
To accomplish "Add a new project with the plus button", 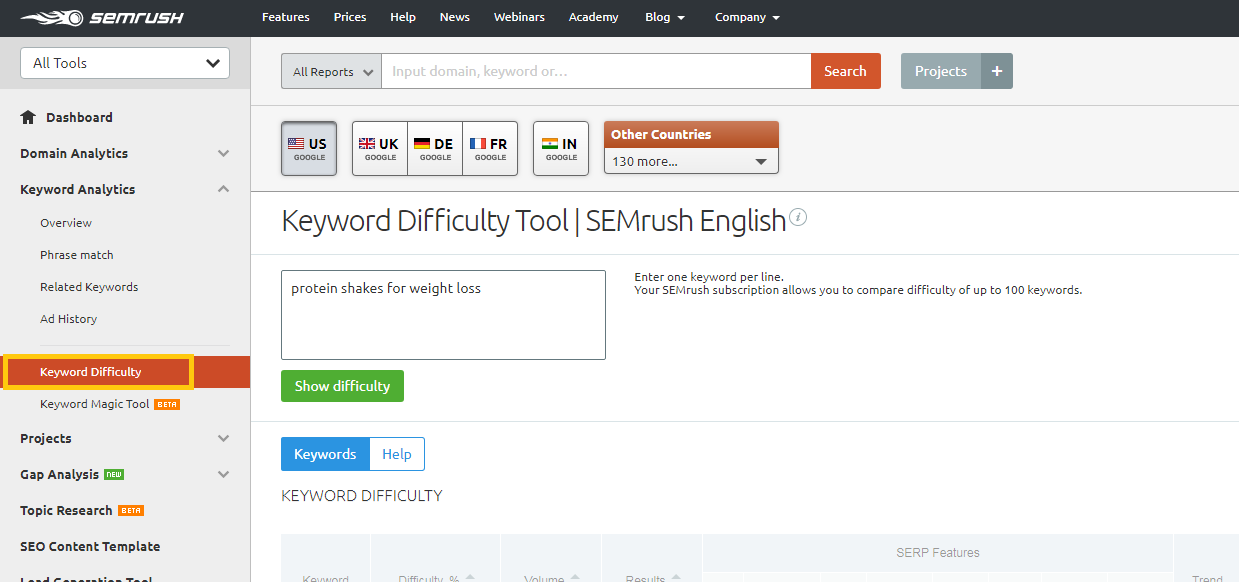I will point(997,71).
